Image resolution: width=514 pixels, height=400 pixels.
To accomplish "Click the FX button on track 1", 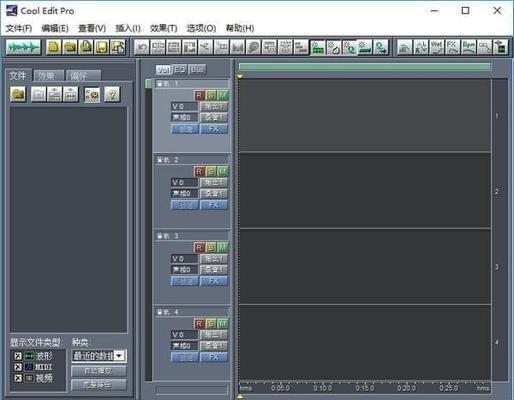I will (214, 129).
